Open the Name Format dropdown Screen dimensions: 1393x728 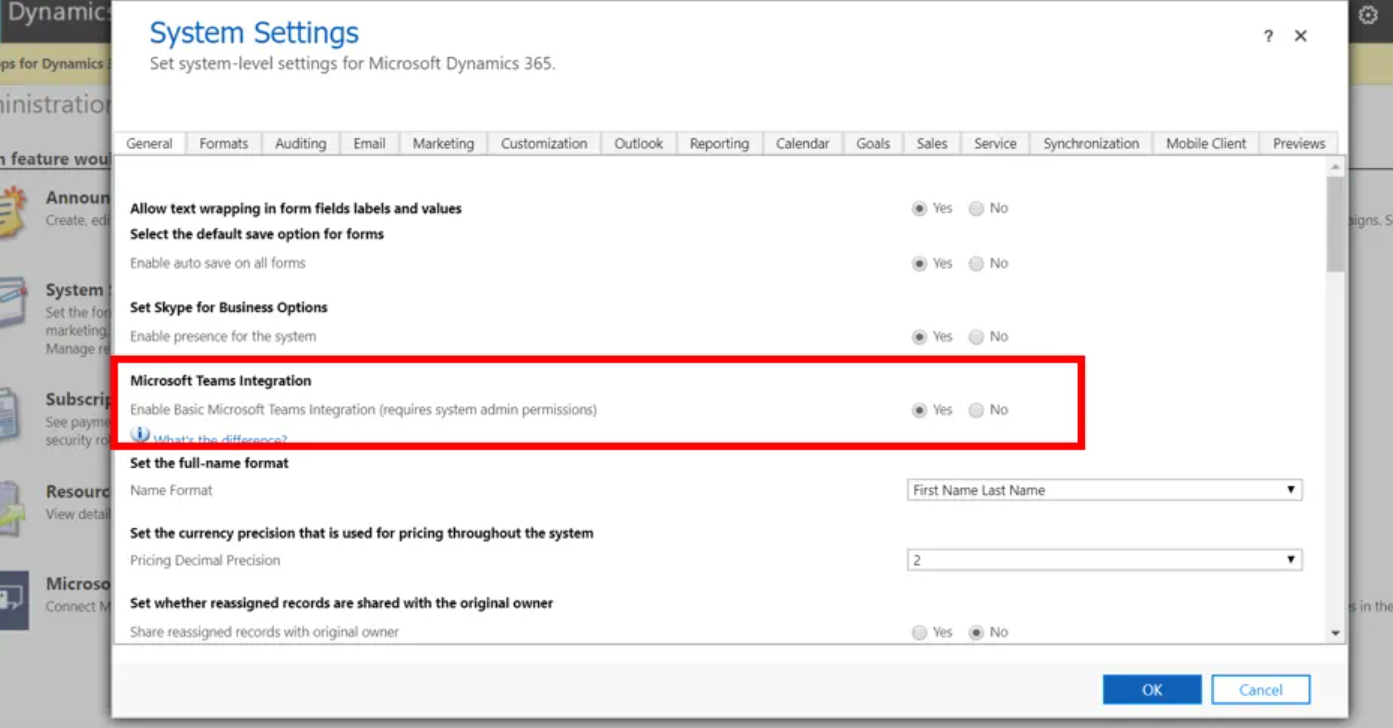(1105, 490)
